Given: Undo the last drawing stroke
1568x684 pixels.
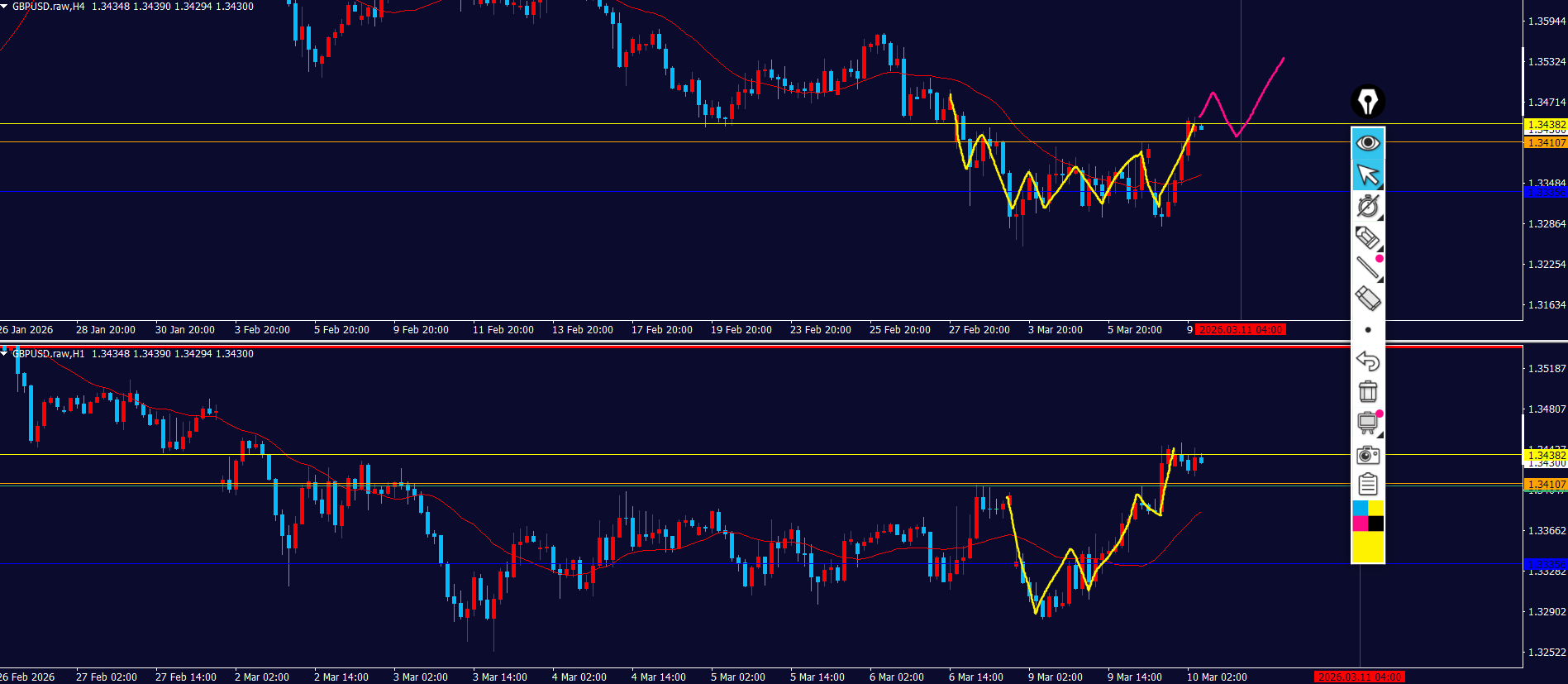Looking at the screenshot, I should [1367, 361].
